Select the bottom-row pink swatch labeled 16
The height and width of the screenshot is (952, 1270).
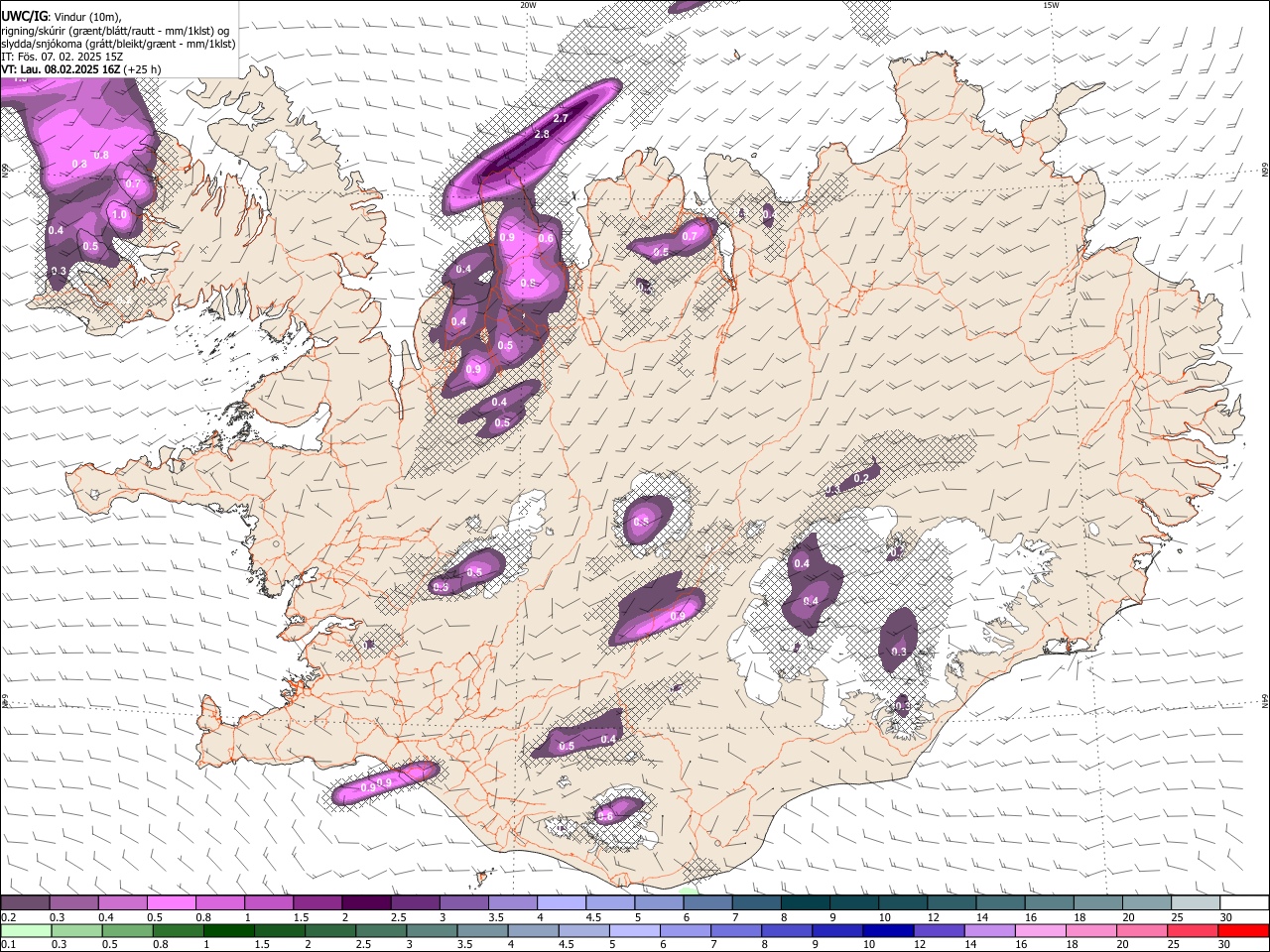tap(1040, 930)
